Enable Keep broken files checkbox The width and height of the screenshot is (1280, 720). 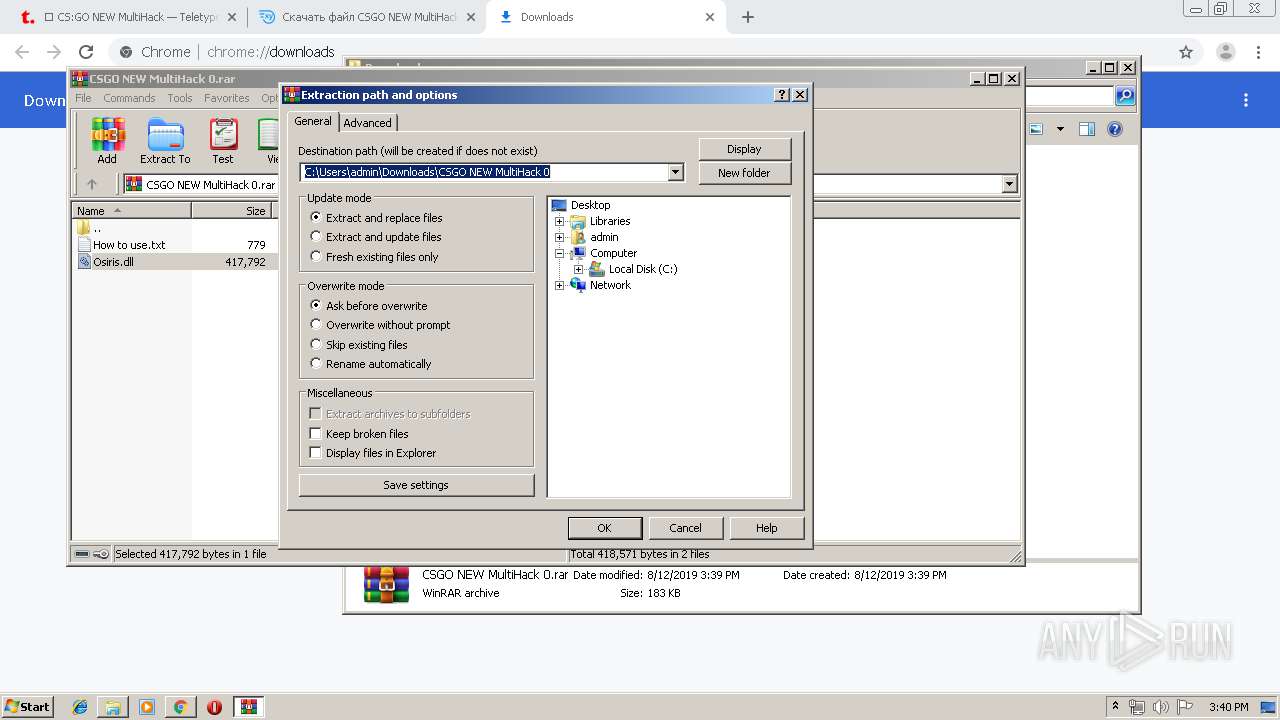coord(315,434)
